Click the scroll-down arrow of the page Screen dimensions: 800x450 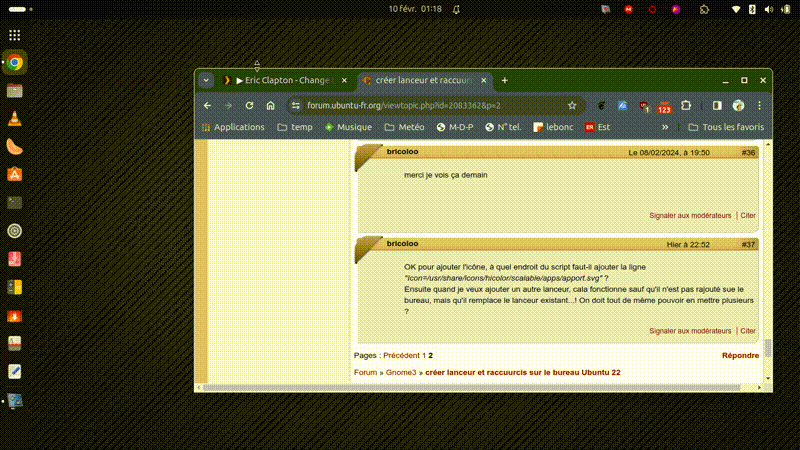(x=768, y=378)
